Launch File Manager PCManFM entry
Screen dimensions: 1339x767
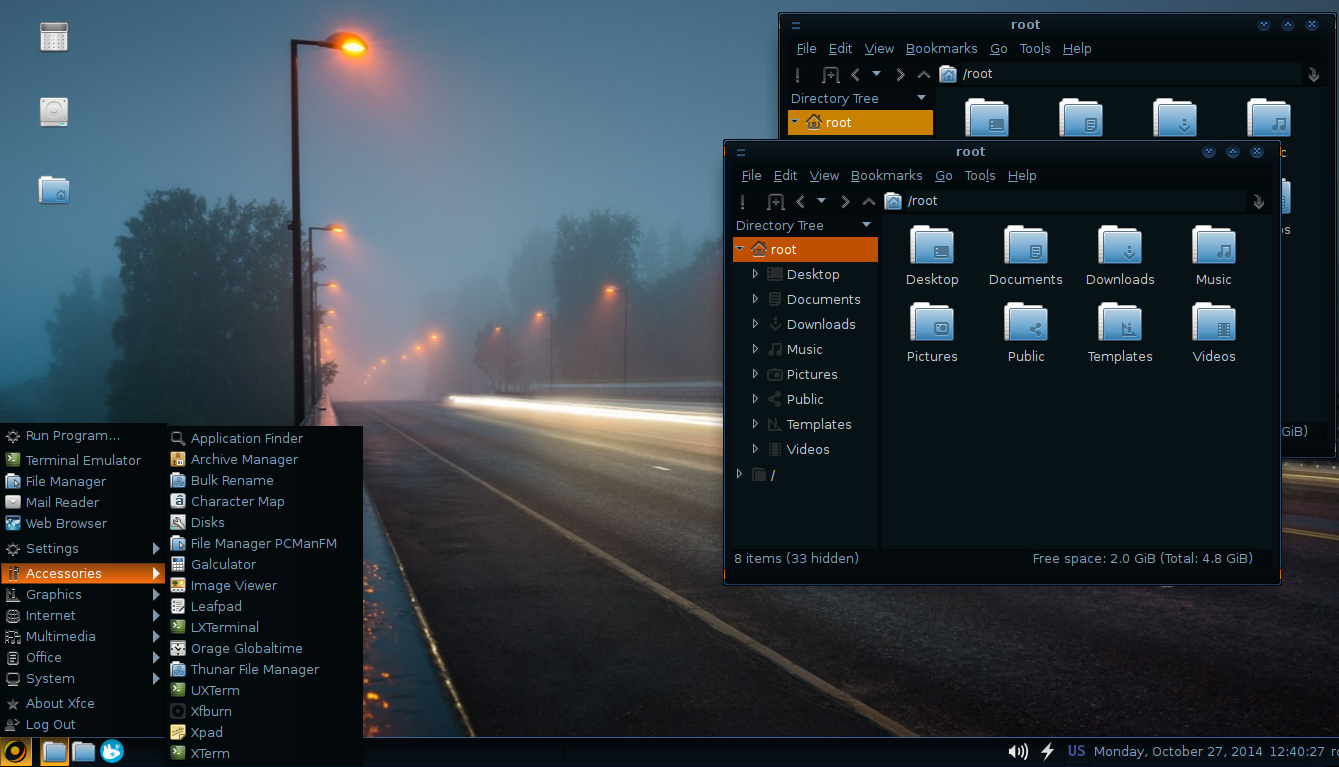264,543
